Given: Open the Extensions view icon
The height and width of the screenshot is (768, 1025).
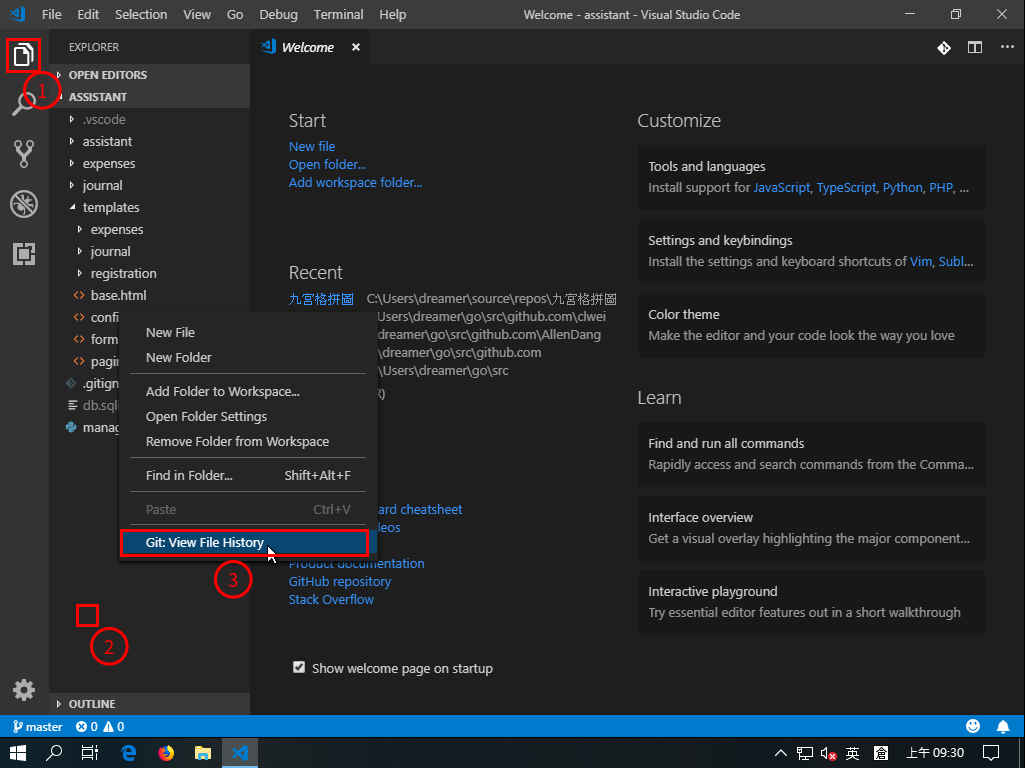Looking at the screenshot, I should pos(24,254).
